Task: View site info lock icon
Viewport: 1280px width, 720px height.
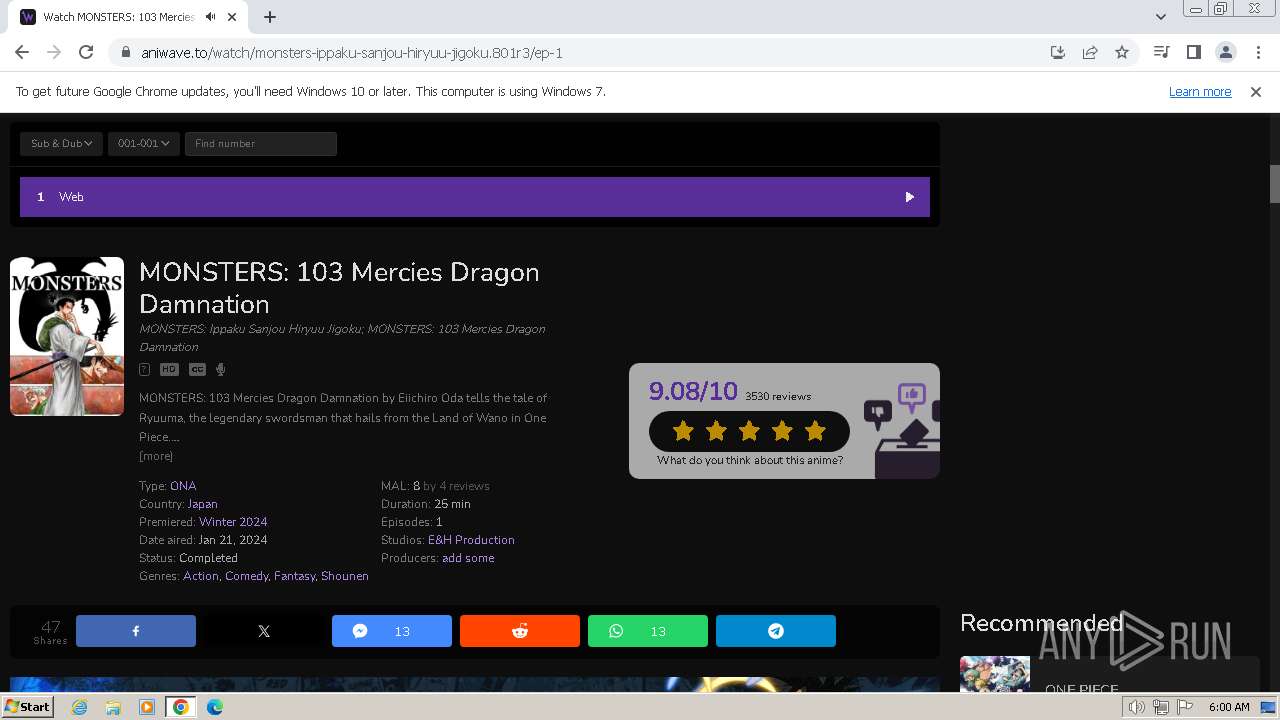Action: [x=125, y=52]
